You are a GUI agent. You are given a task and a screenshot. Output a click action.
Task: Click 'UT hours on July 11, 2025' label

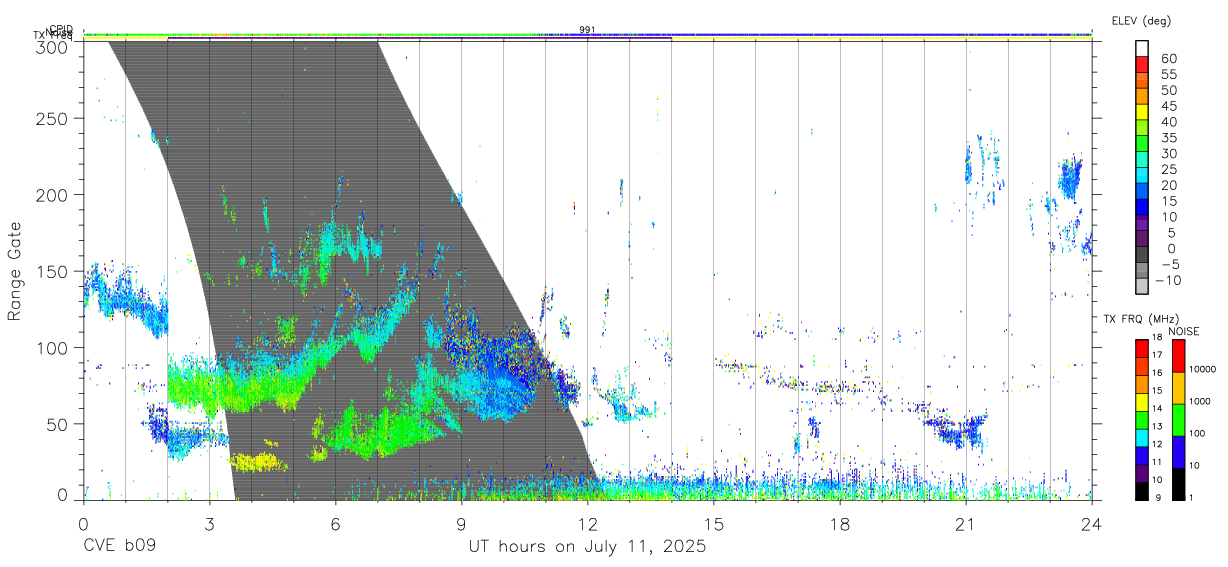587,547
